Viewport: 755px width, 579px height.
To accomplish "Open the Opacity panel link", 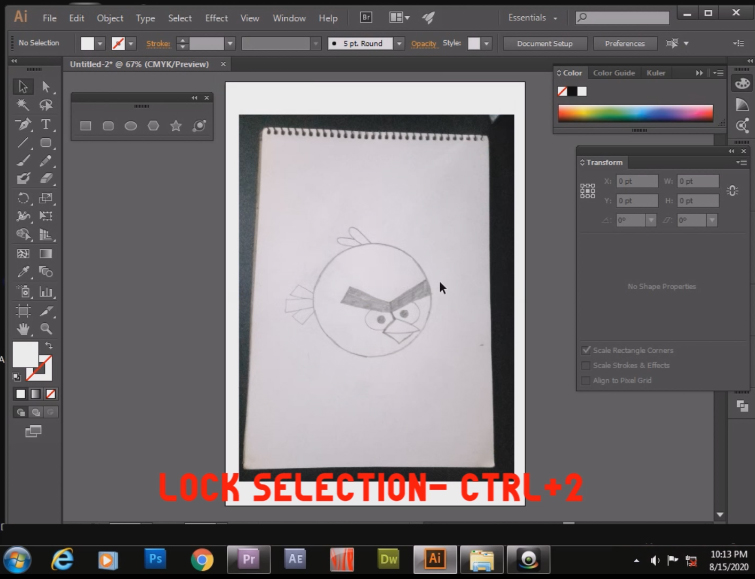I will [x=423, y=44].
